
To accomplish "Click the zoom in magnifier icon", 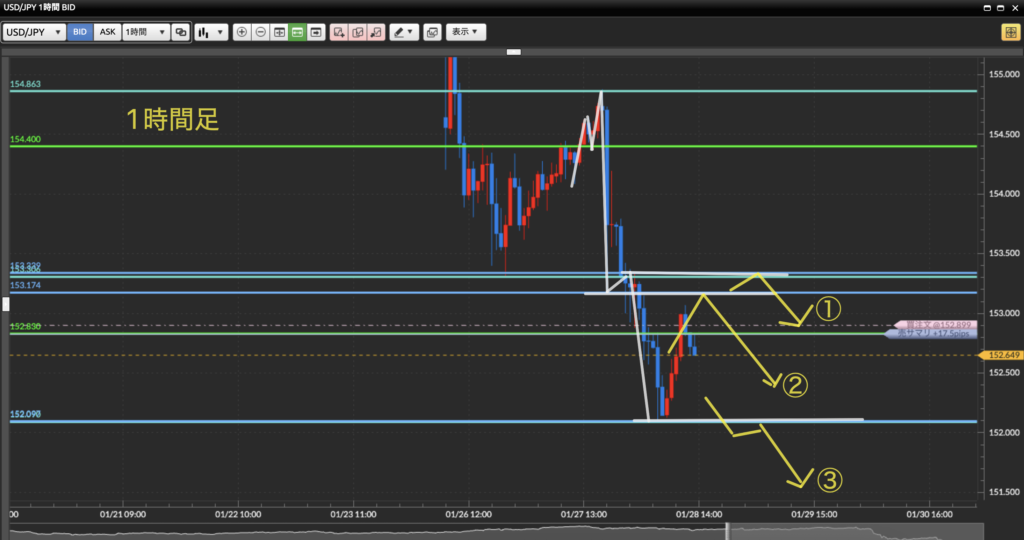I will click(241, 32).
